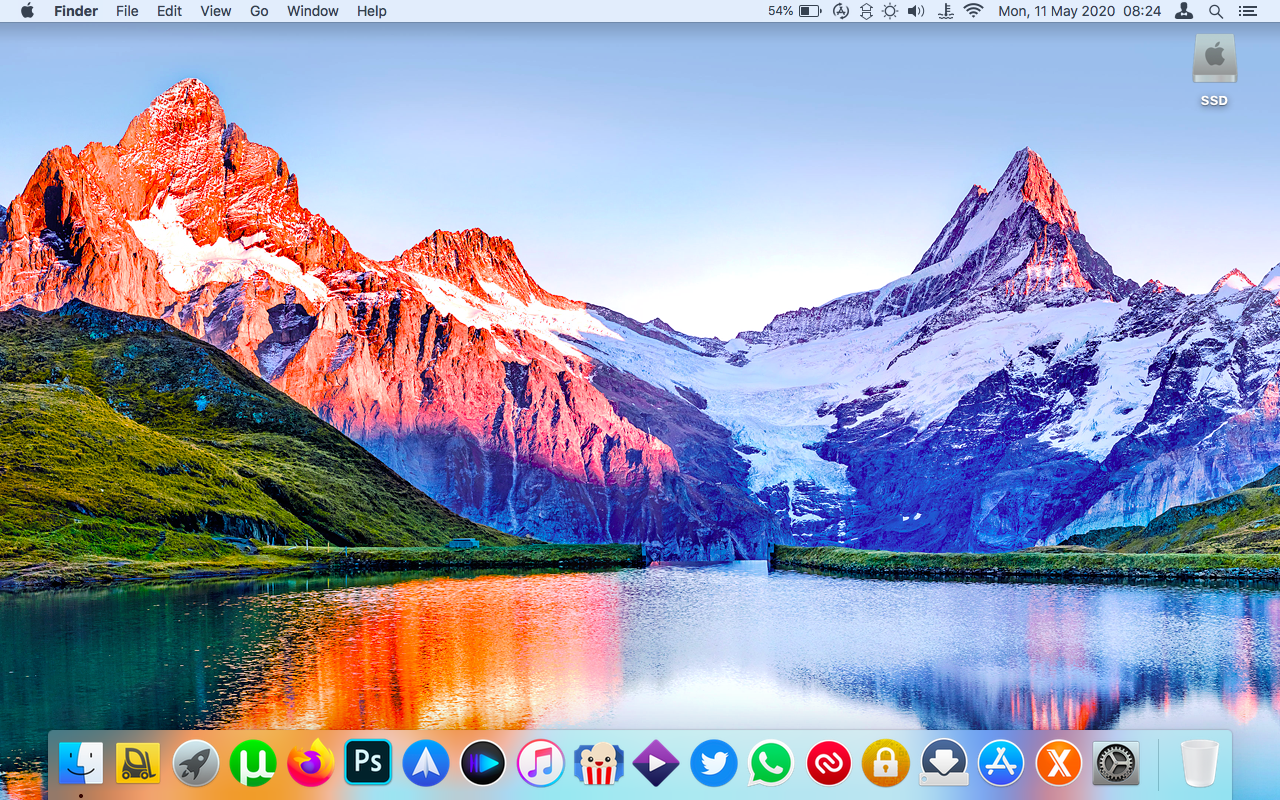Open the volume control menu
This screenshot has height=800, width=1280.
point(916,11)
